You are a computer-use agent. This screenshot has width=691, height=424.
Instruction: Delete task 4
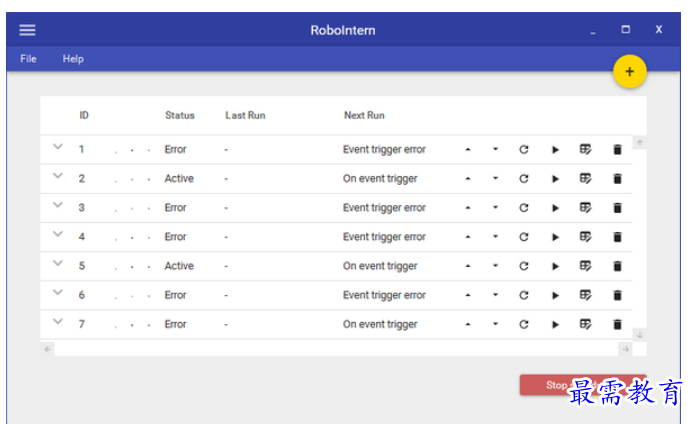(x=617, y=237)
